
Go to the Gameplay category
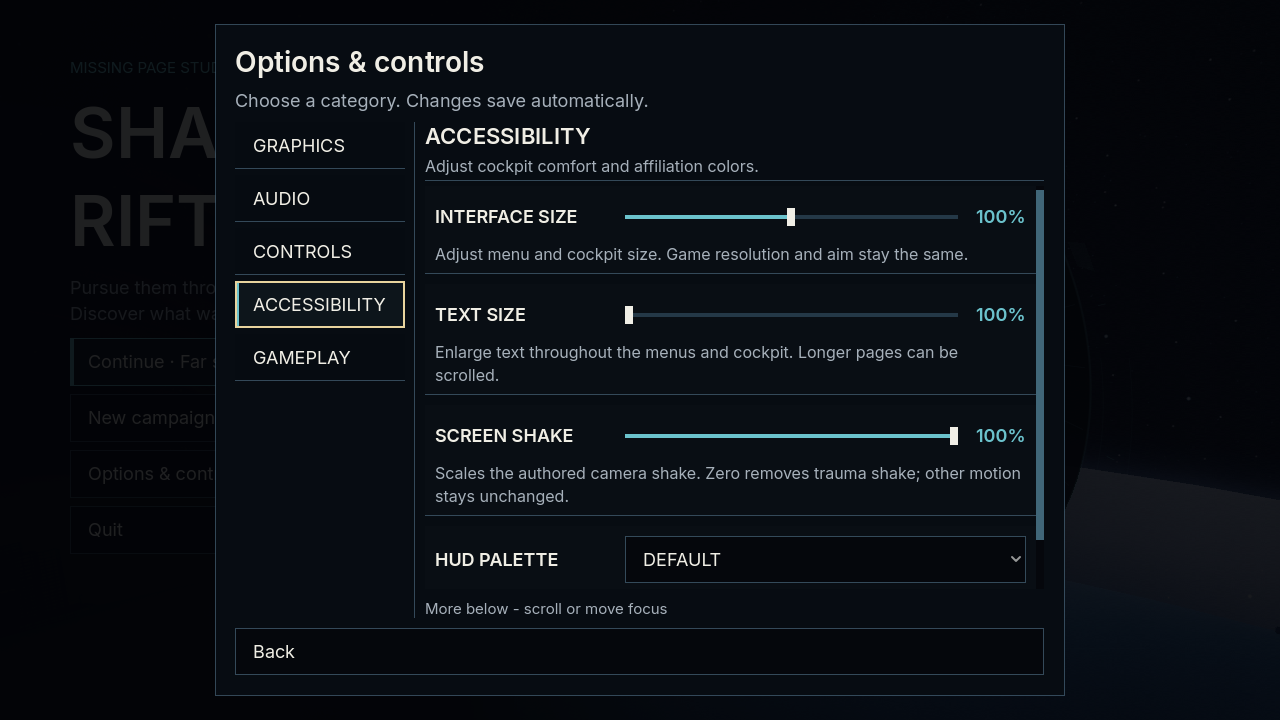point(320,358)
